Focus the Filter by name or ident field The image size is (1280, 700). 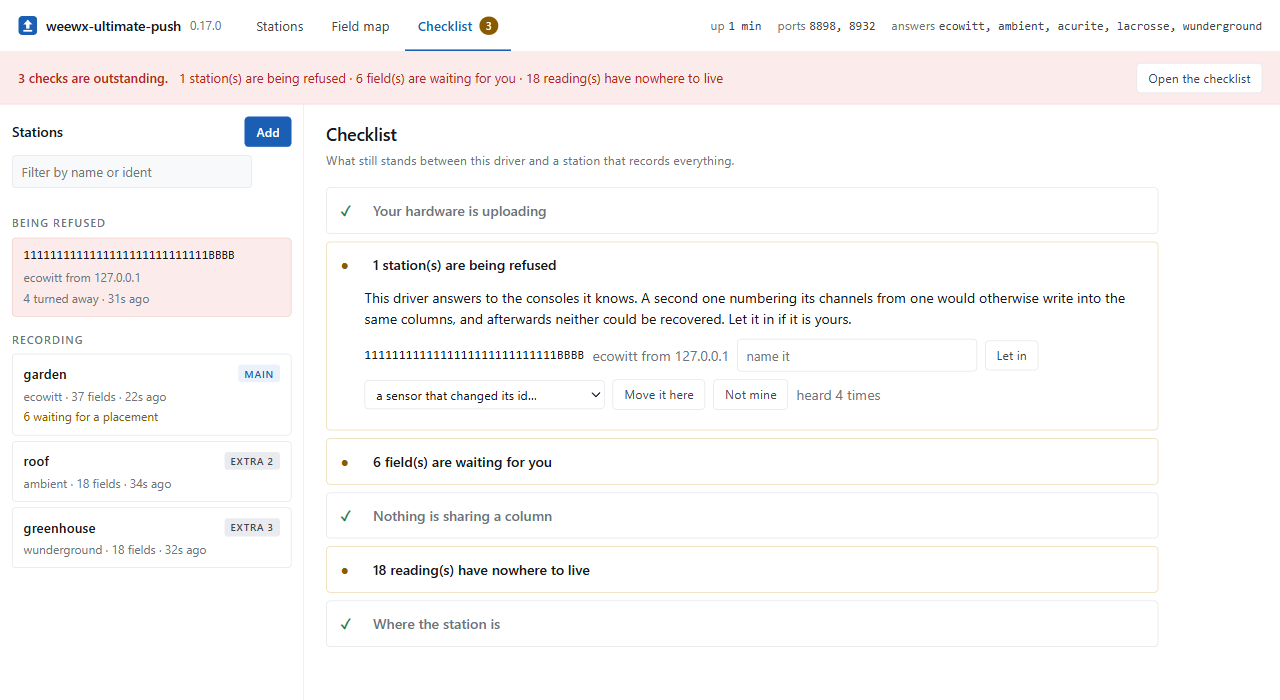tap(132, 172)
